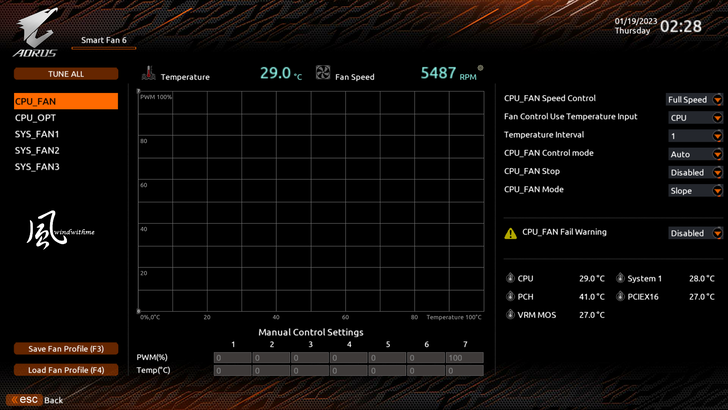
Task: Click the CPU temperature sensor icon
Action: tap(510, 278)
